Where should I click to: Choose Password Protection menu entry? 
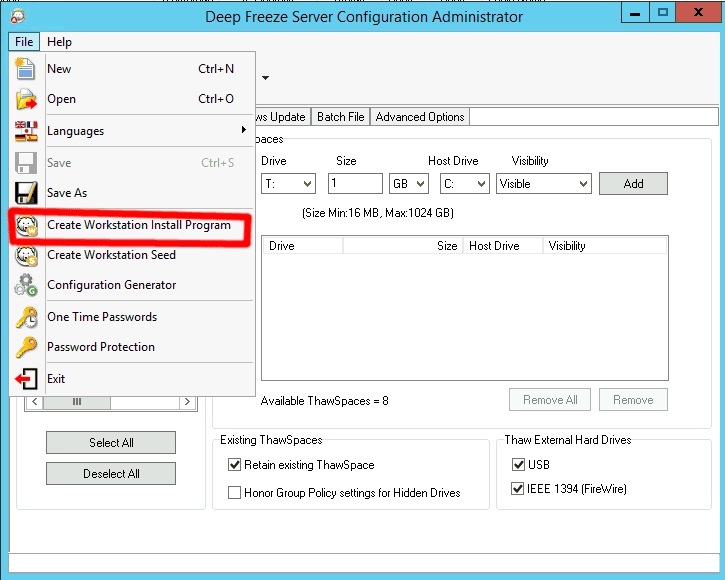[132, 347]
